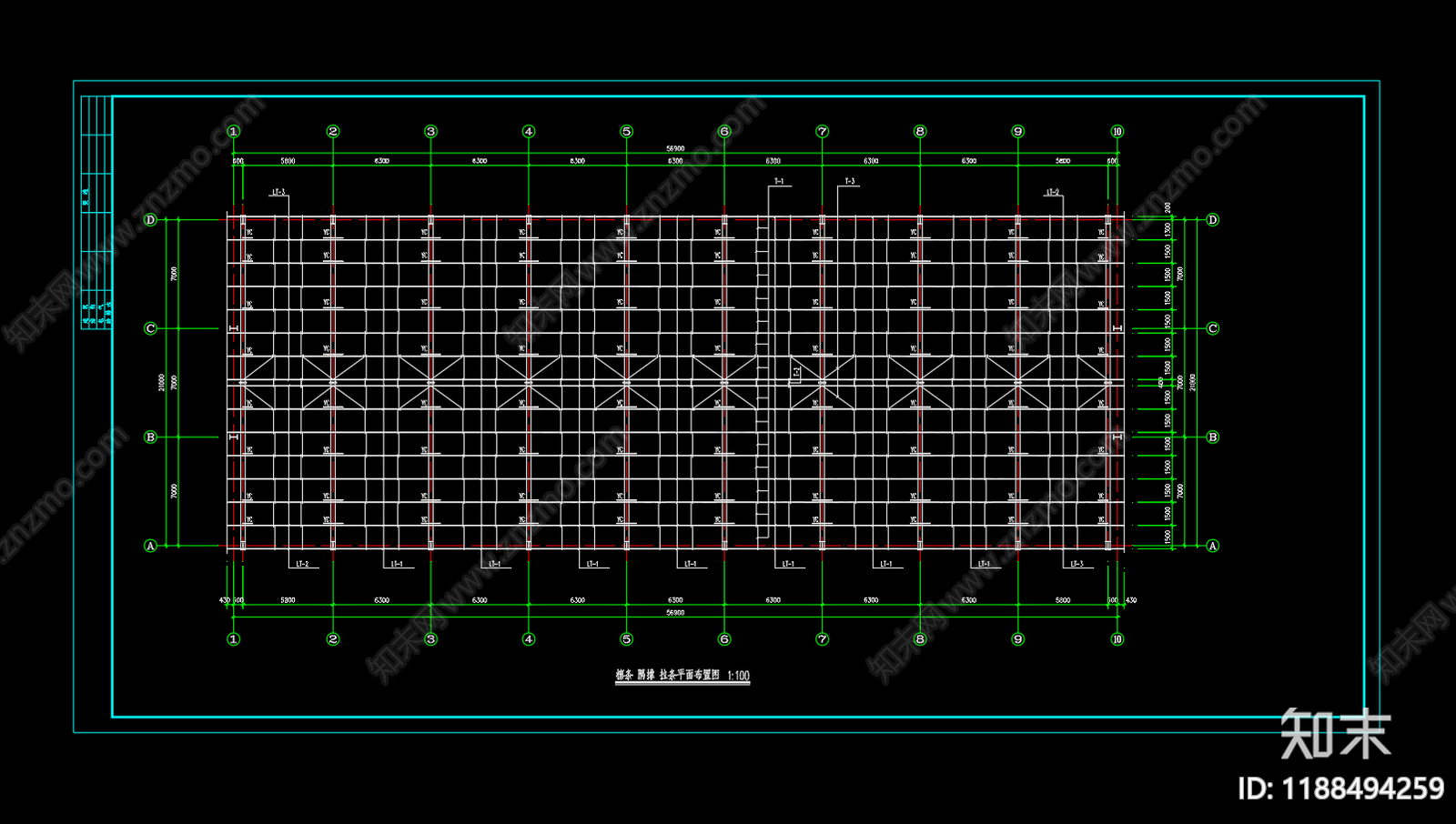
Task: Pick axis bubble 5 in the top row
Action: pyautogui.click(x=626, y=132)
